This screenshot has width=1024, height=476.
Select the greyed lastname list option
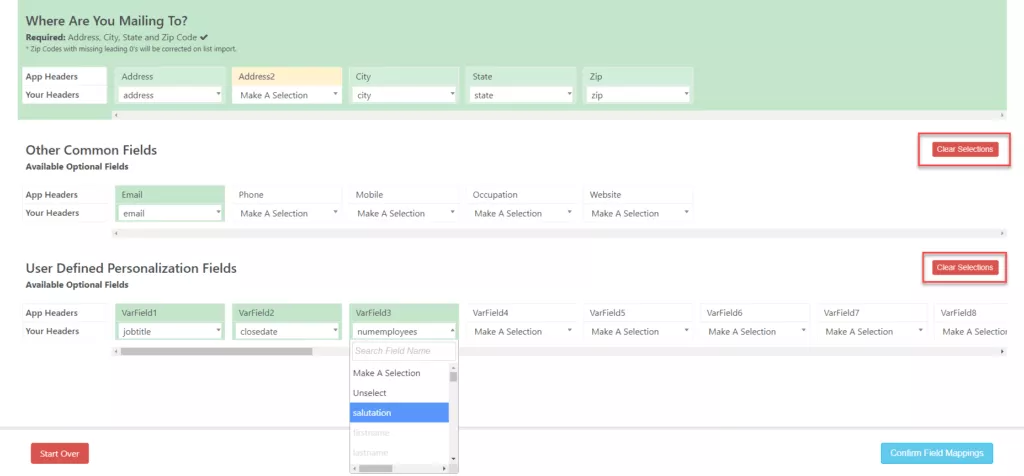[400, 452]
